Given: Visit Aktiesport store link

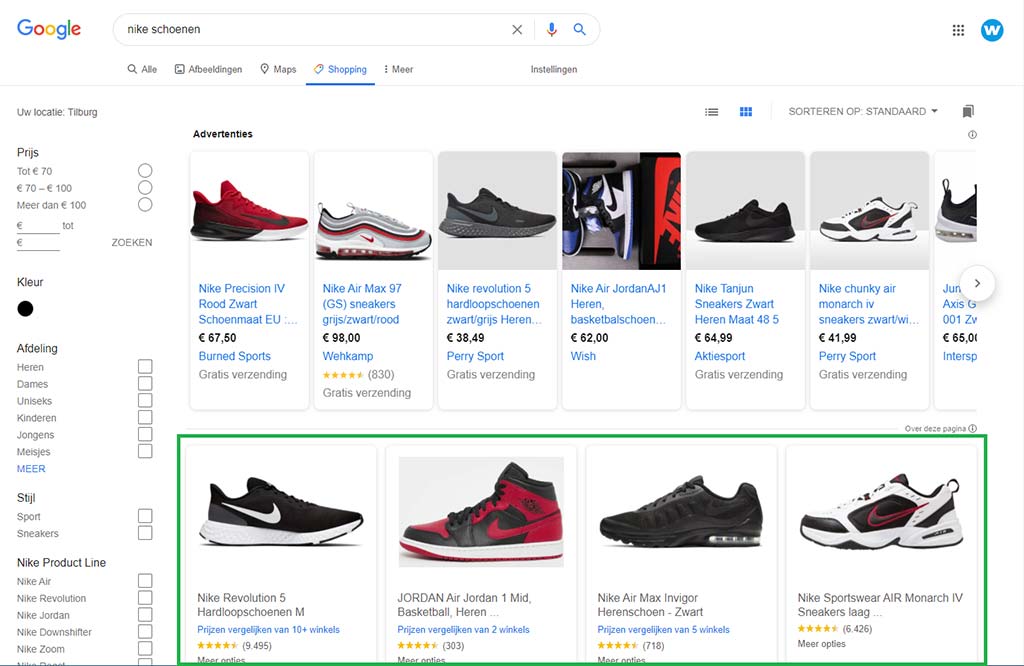Looking at the screenshot, I should point(720,356).
